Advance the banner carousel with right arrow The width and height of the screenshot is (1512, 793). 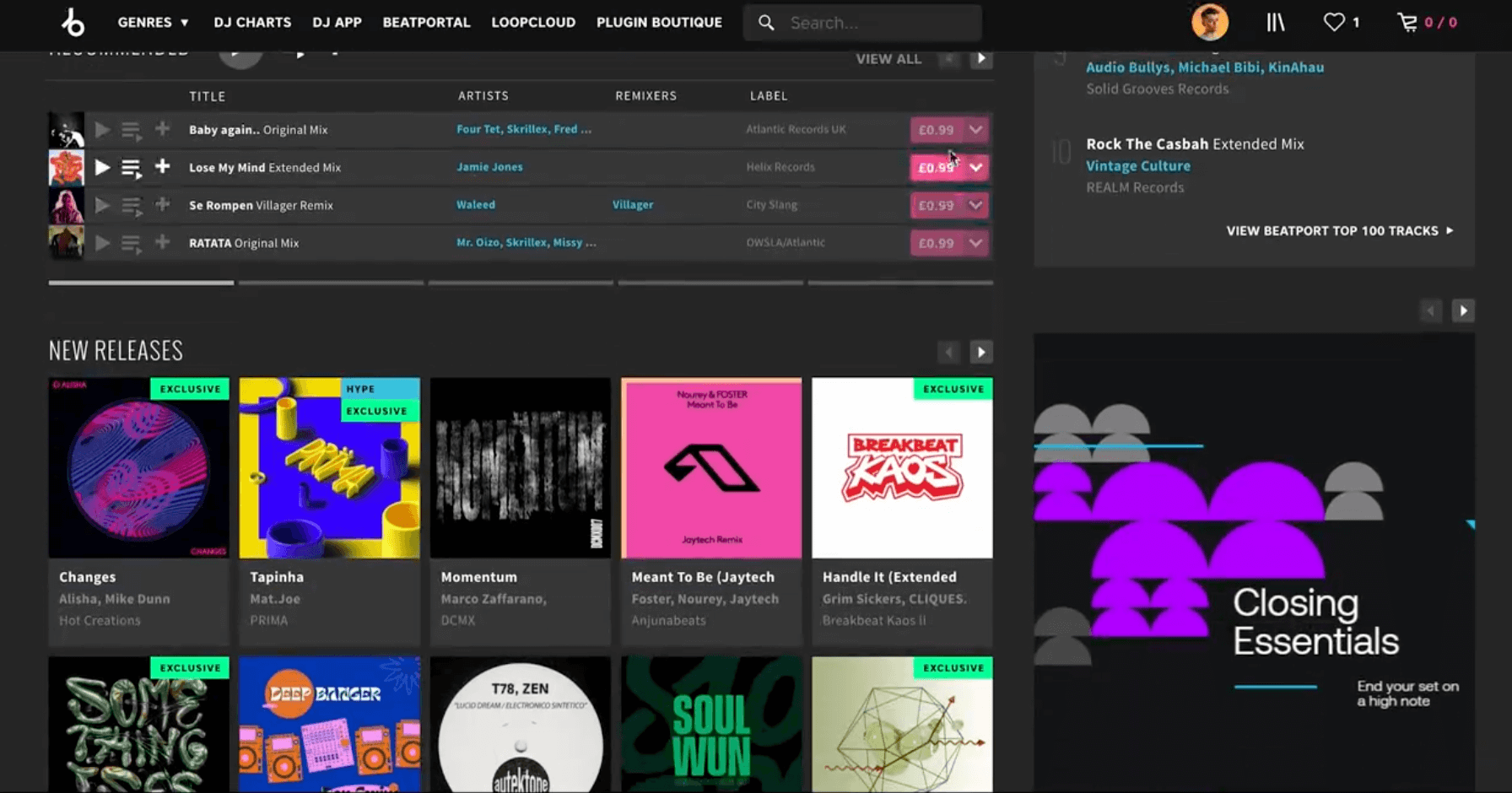pos(1463,310)
